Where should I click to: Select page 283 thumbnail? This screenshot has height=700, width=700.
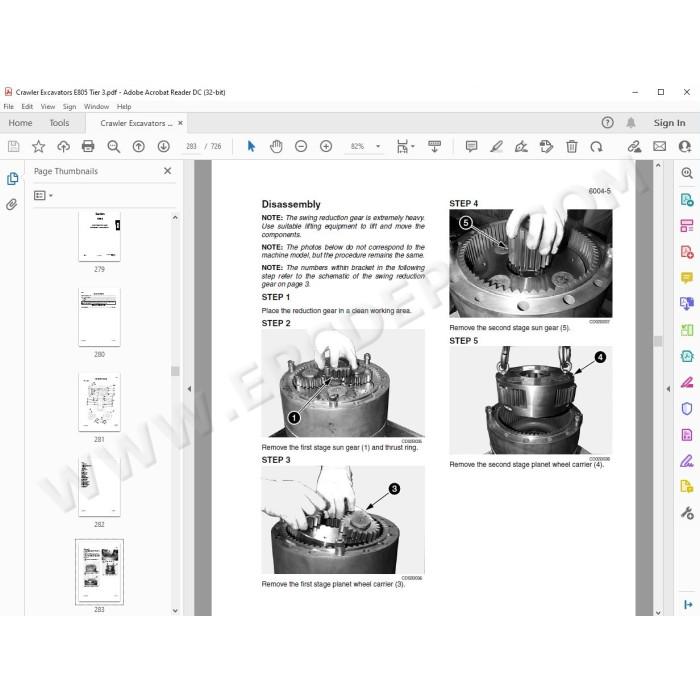point(100,572)
